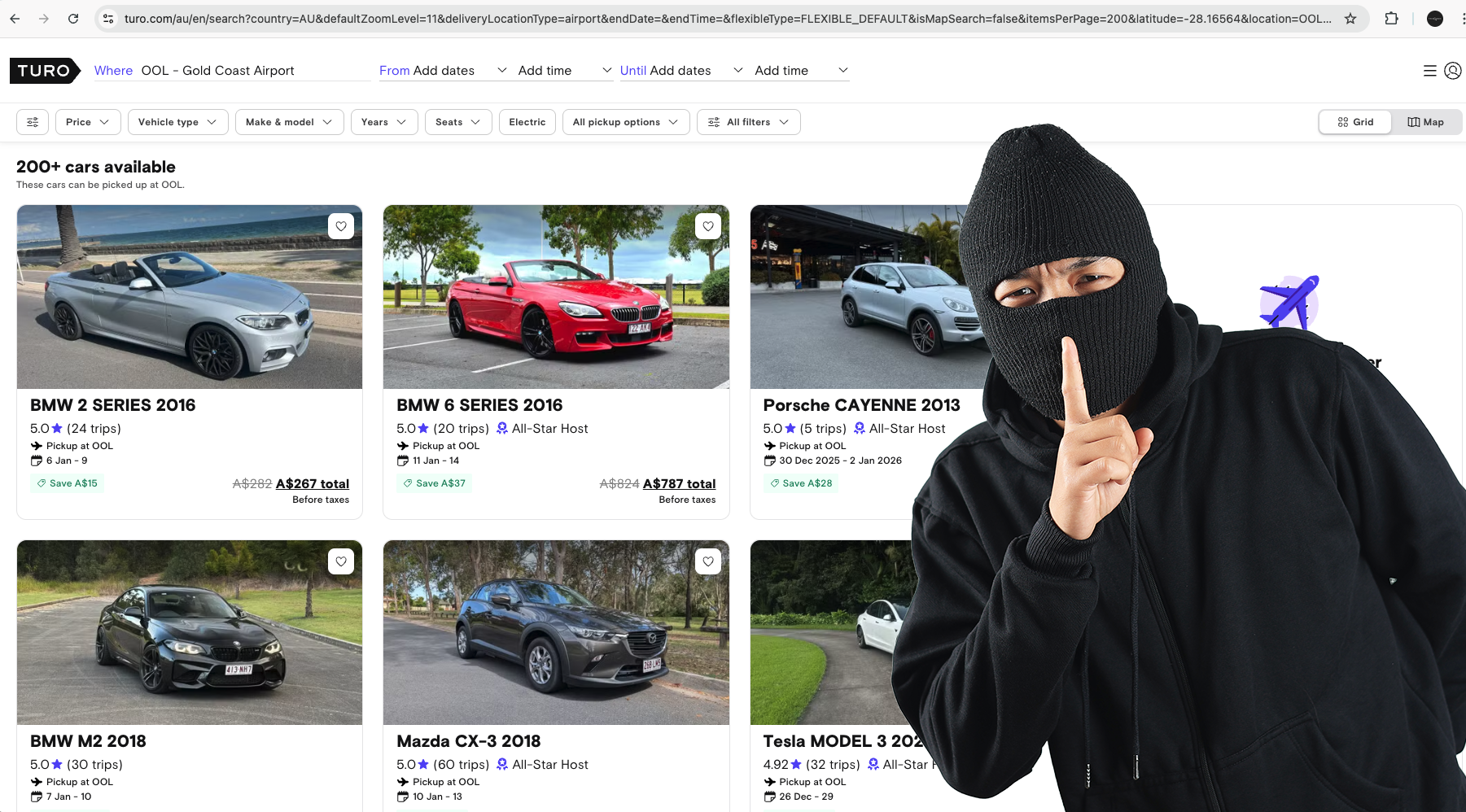Viewport: 1466px width, 812px height.
Task: Bookmark the page via the star icon
Action: pos(1350,18)
